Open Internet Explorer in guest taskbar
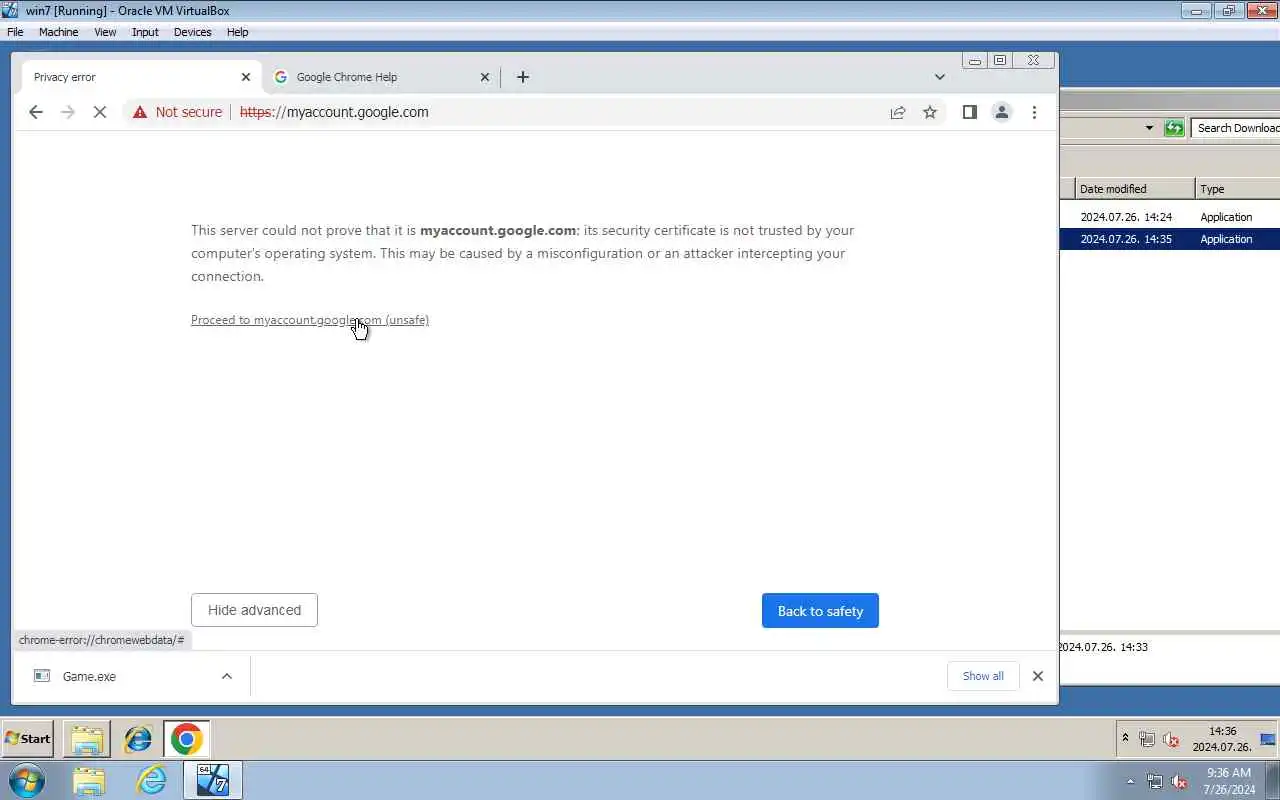The width and height of the screenshot is (1280, 800). [137, 739]
